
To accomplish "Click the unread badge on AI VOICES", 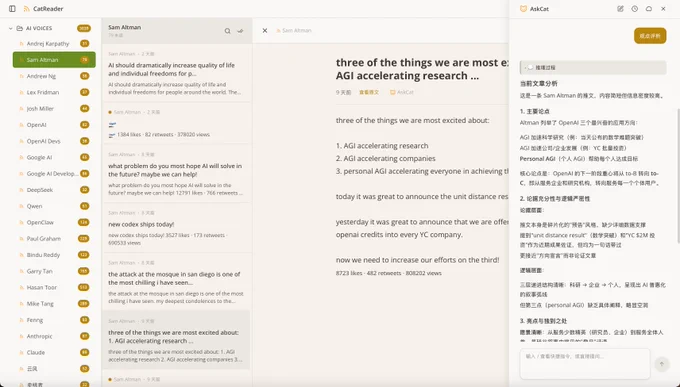I will tap(84, 28).
